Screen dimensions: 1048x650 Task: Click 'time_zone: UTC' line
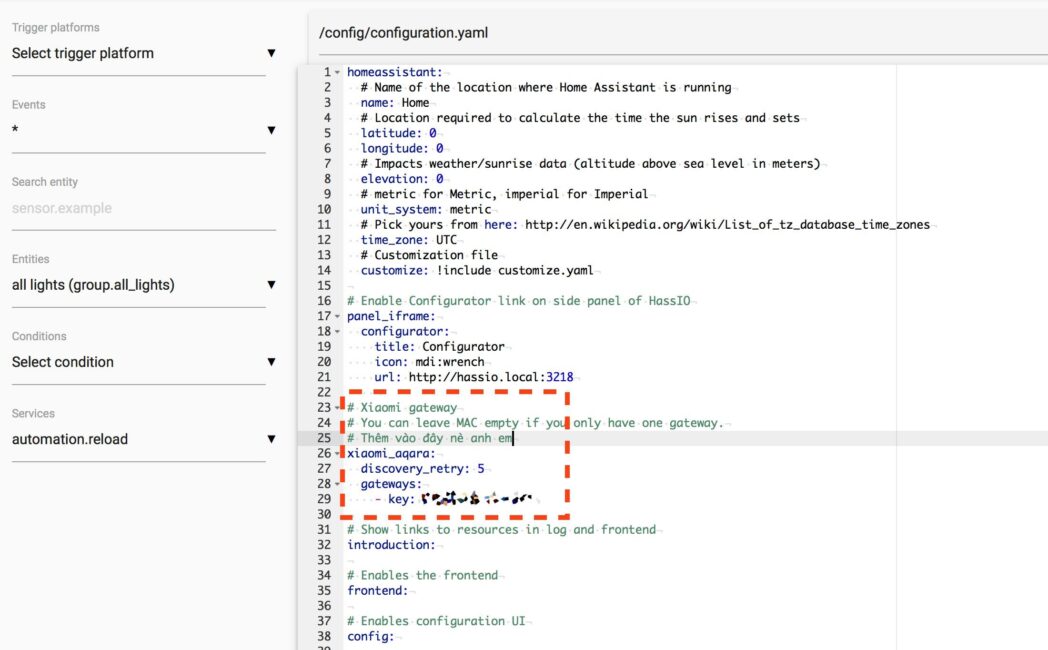pyautogui.click(x=409, y=240)
